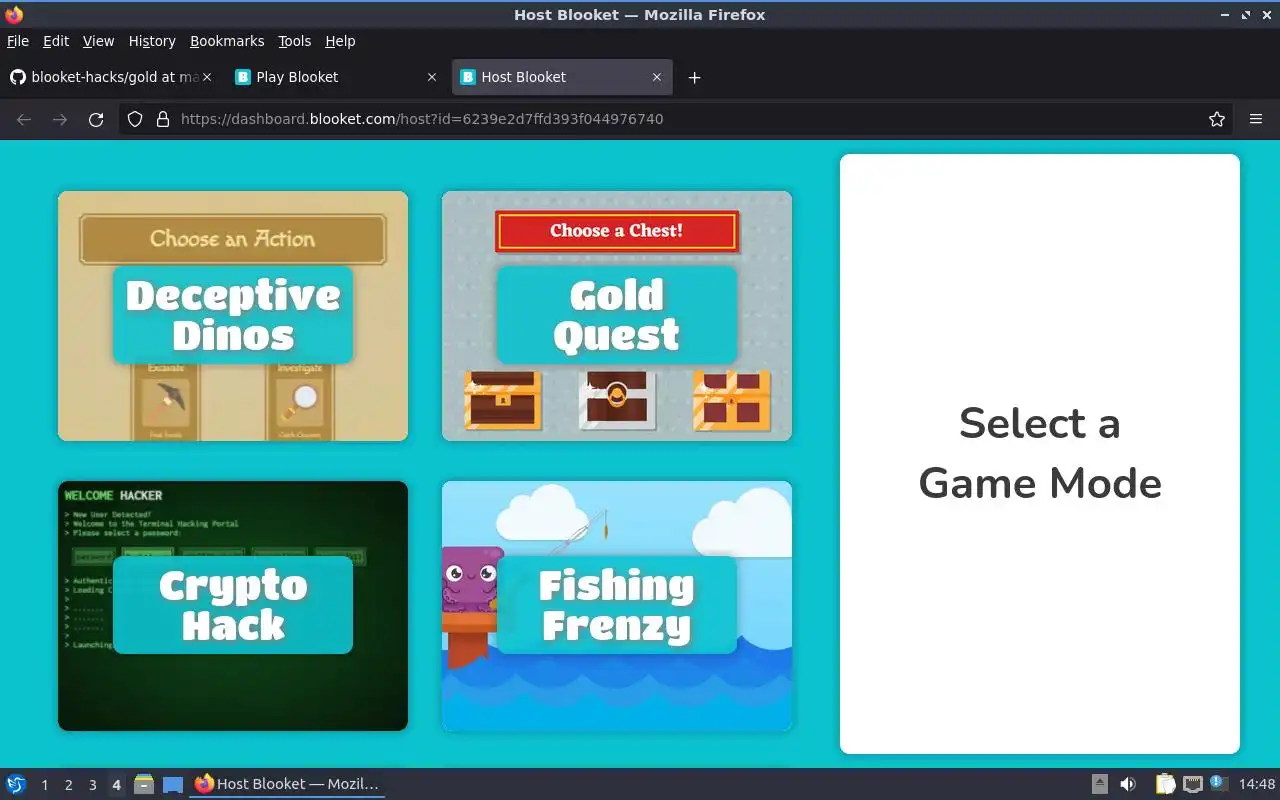This screenshot has height=800, width=1280.
Task: Switch to workspace 4
Action: [116, 785]
